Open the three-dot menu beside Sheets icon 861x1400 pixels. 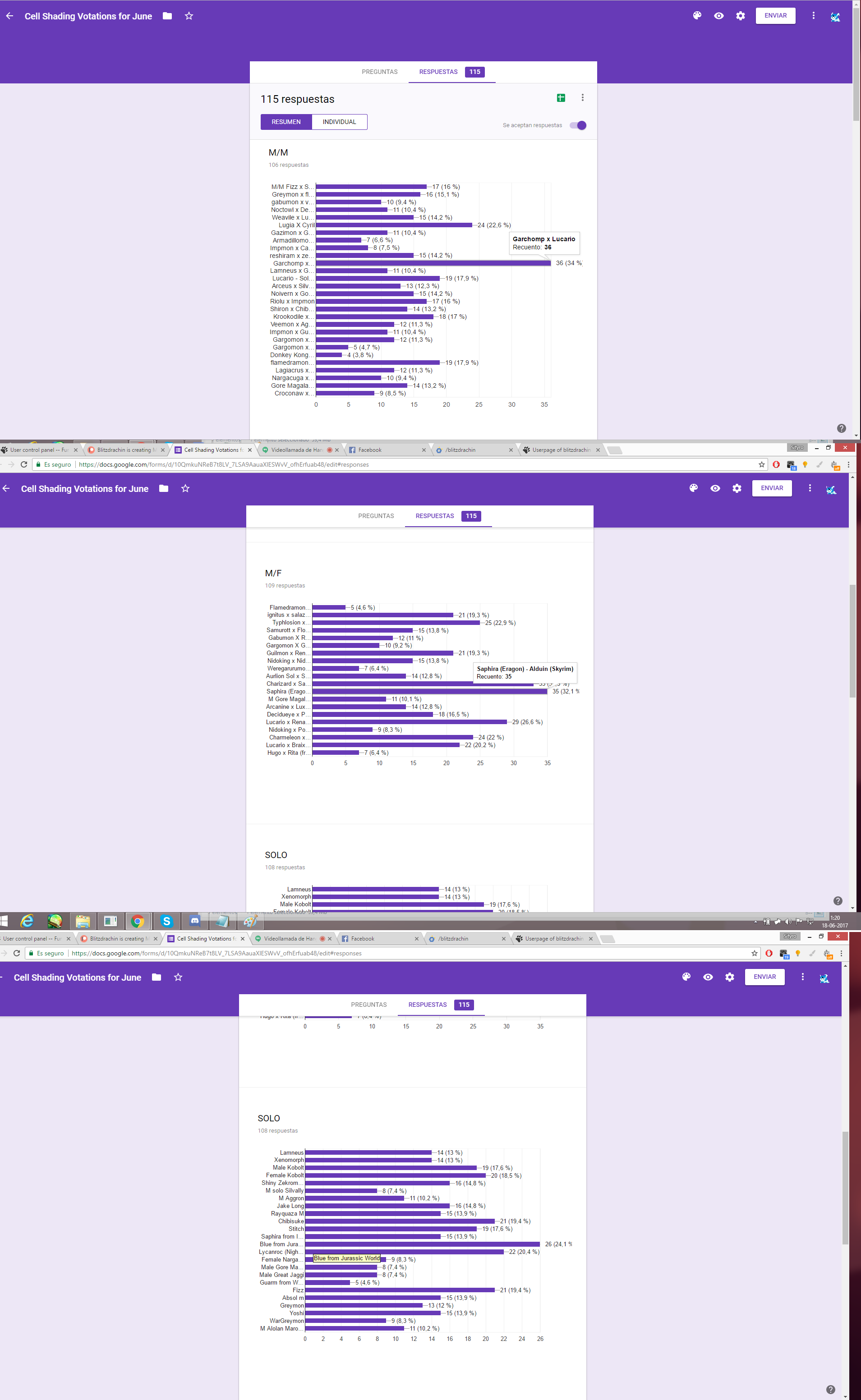(583, 98)
